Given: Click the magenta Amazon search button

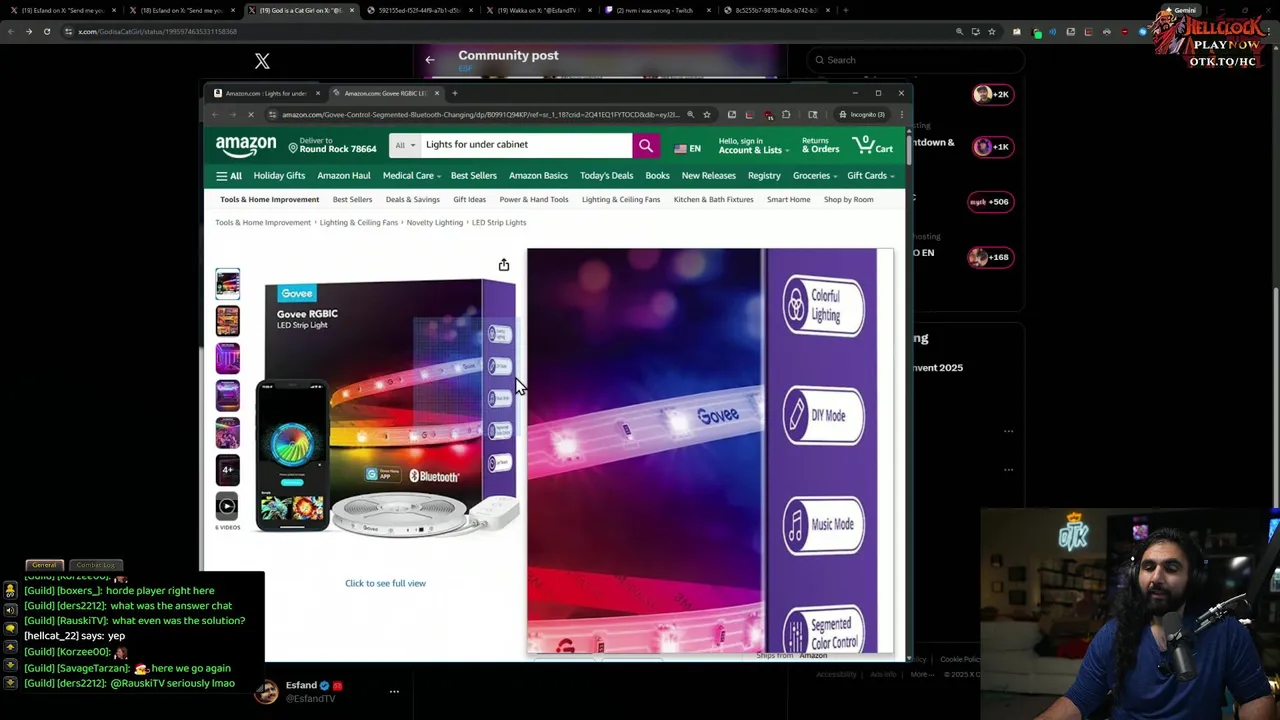Looking at the screenshot, I should click(646, 146).
